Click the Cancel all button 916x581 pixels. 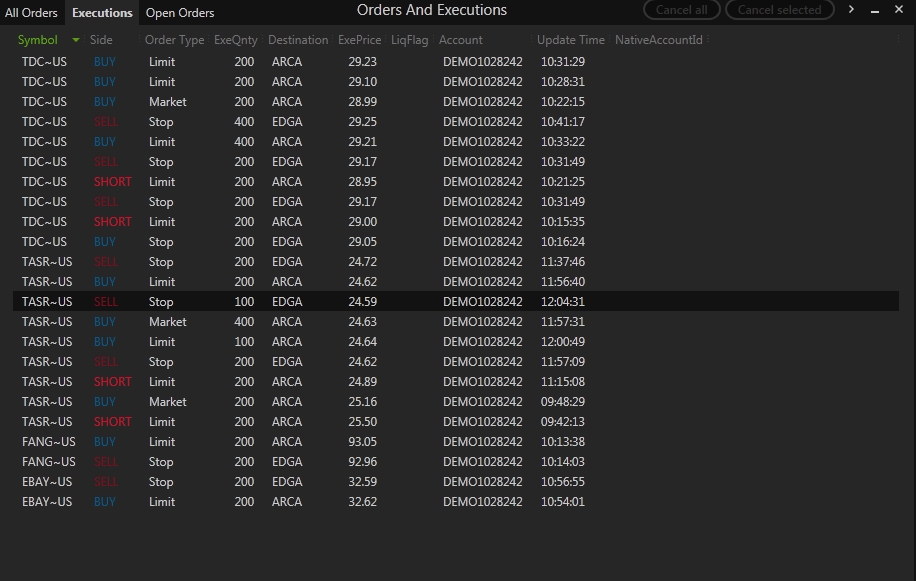681,9
